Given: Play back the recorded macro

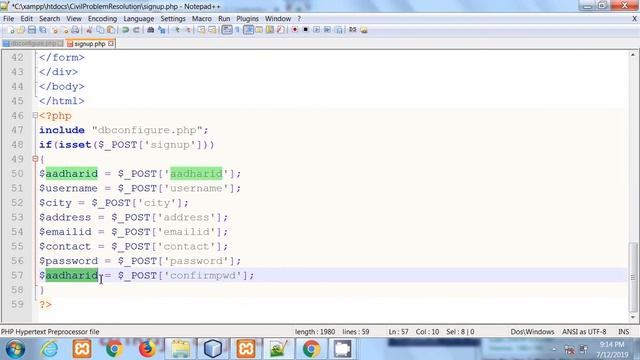Looking at the screenshot, I should tap(316, 30).
